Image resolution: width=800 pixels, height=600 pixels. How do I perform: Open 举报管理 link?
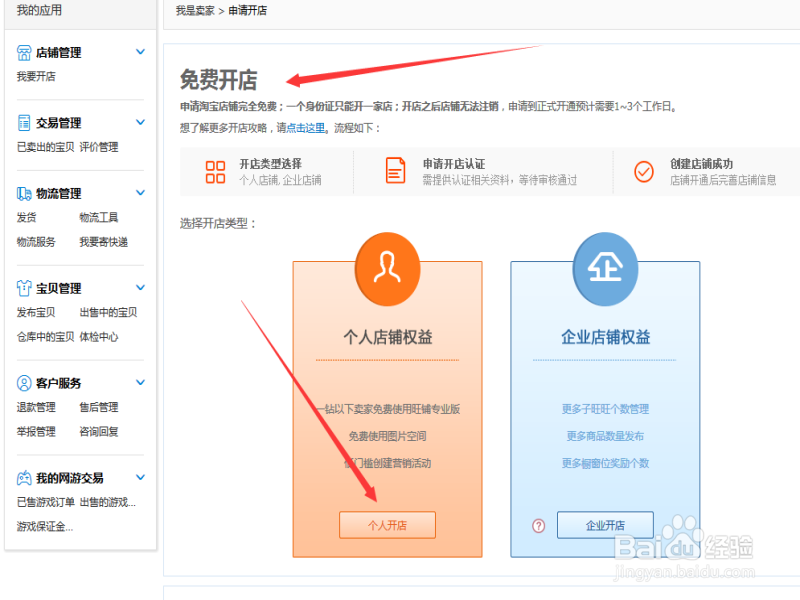point(36,432)
